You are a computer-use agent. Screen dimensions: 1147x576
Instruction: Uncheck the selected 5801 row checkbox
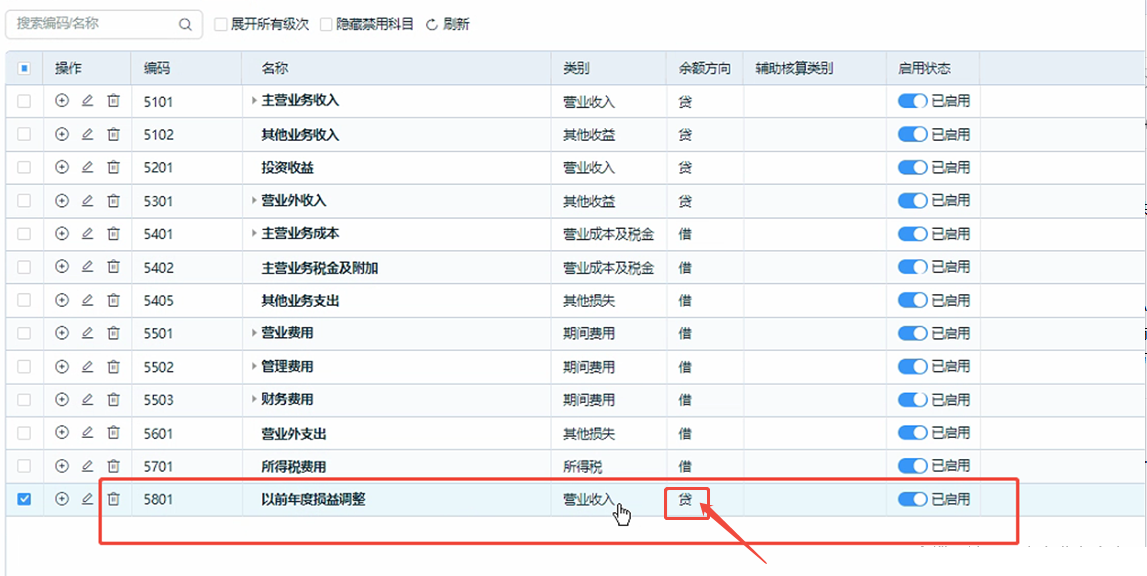(25, 499)
